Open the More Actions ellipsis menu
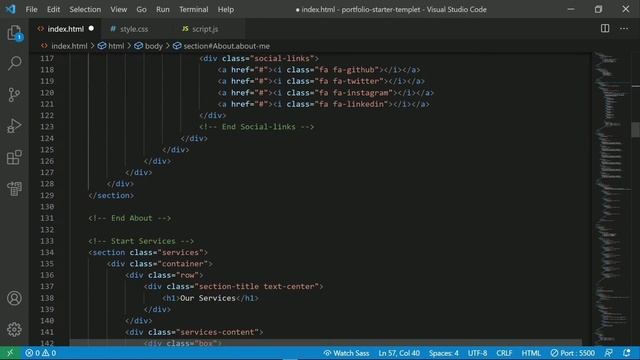Viewport: 640px width, 360px height. pyautogui.click(x=624, y=29)
